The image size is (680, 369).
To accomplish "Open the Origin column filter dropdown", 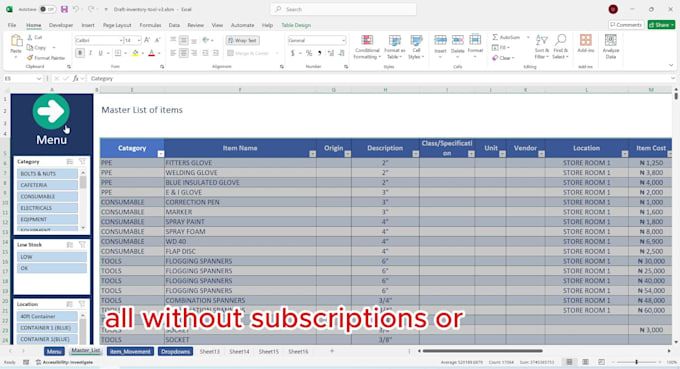I will pos(347,154).
